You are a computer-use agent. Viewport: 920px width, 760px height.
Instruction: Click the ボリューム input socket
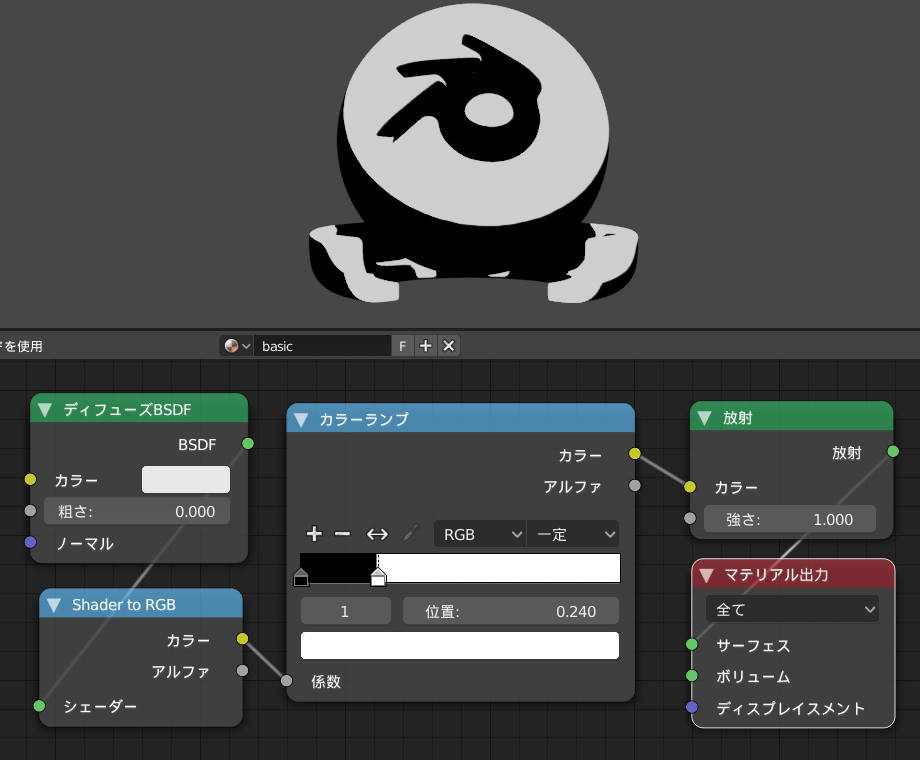tap(692, 675)
